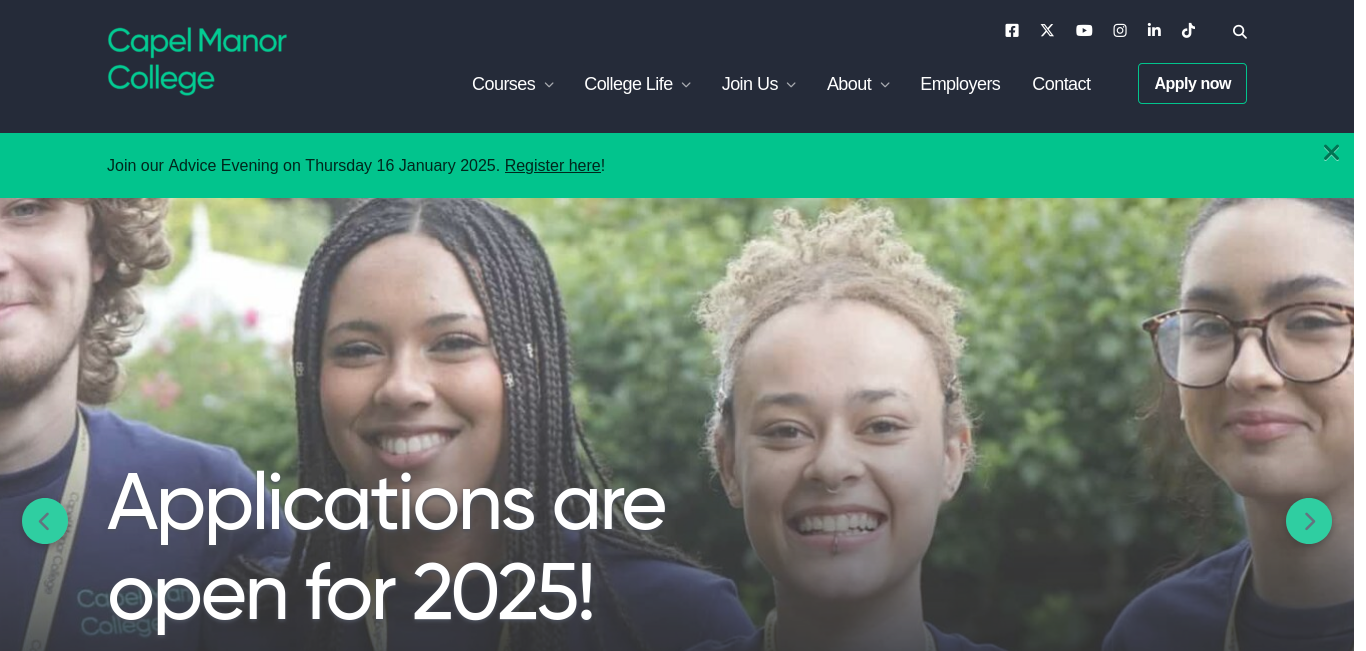The image size is (1366, 651).
Task: Open the YouTube social icon
Action: coord(1084,30)
